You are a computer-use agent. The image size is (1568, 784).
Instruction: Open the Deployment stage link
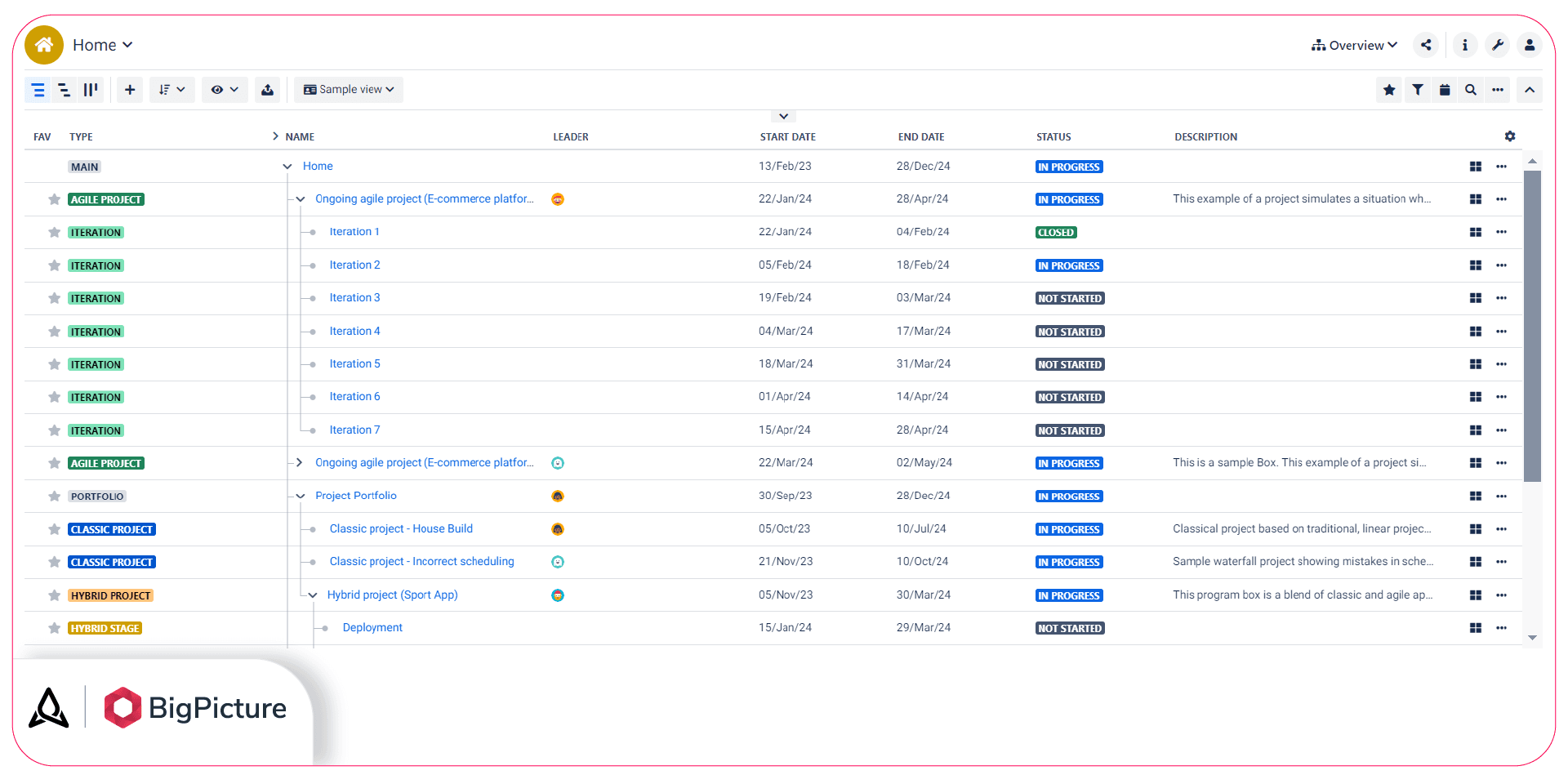click(372, 628)
